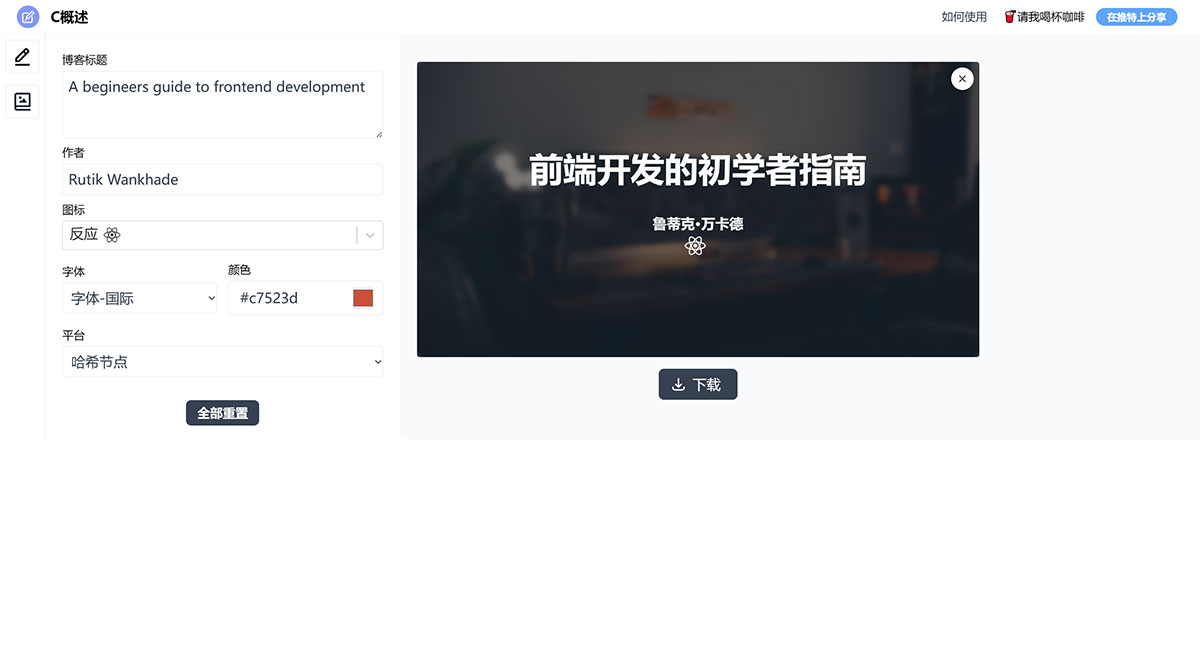Screen dimensions: 1200x672
Task: Click the React logo on the cover preview
Action: click(696, 244)
